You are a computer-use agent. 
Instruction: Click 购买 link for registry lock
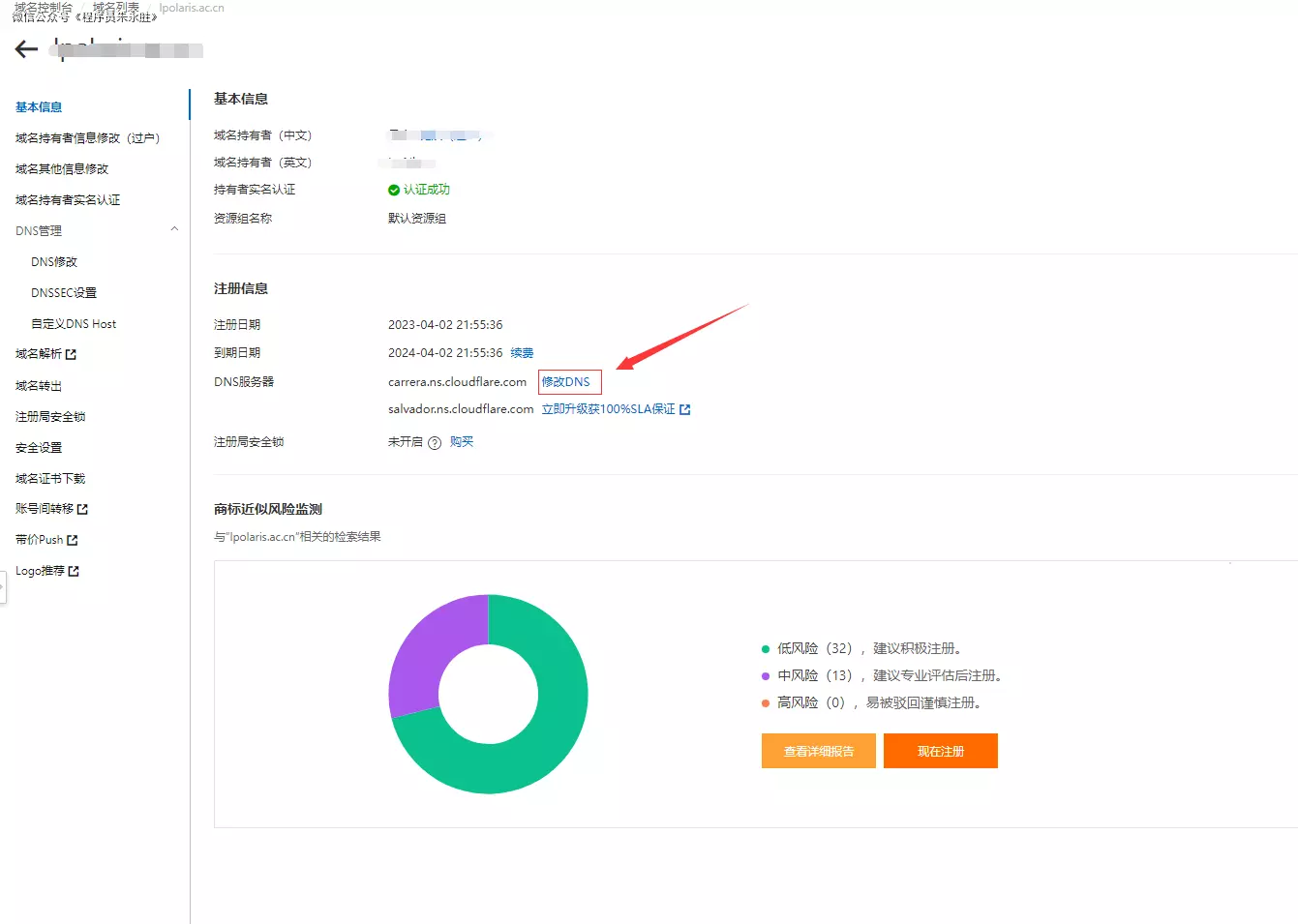462,442
